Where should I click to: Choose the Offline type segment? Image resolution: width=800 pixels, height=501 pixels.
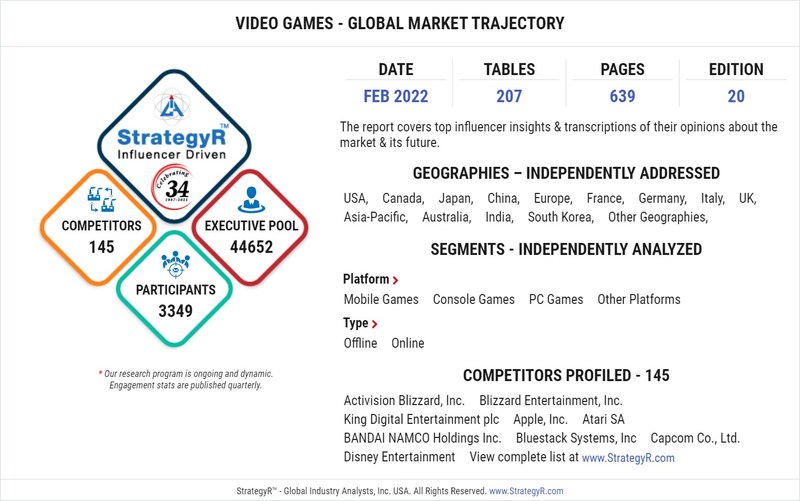(x=360, y=343)
